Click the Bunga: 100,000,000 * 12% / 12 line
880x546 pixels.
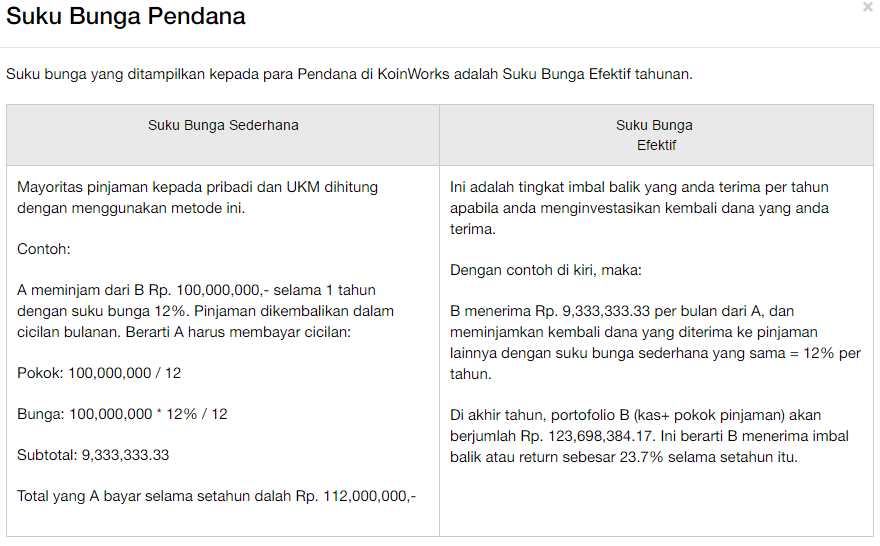(x=122, y=414)
